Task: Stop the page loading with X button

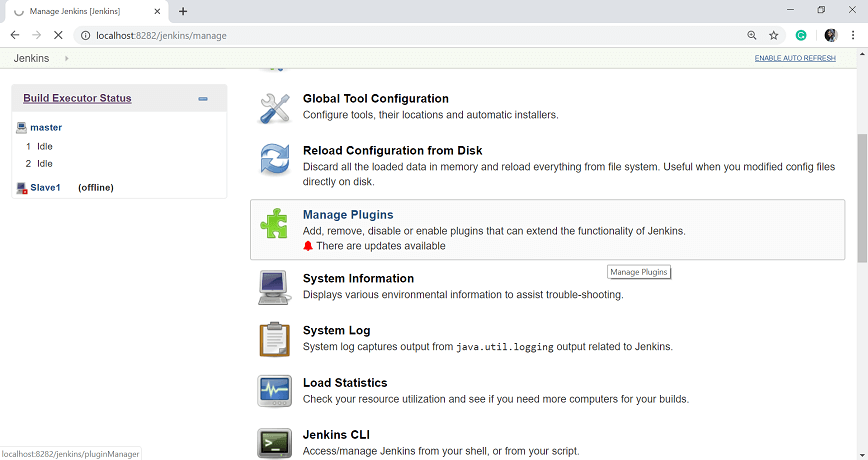Action: (x=58, y=35)
